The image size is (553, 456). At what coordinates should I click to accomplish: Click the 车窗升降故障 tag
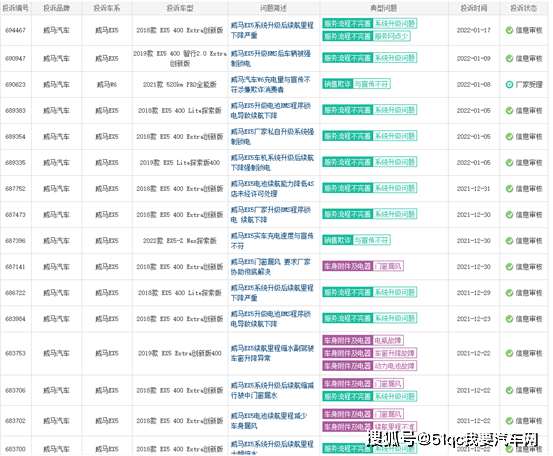[395, 353]
